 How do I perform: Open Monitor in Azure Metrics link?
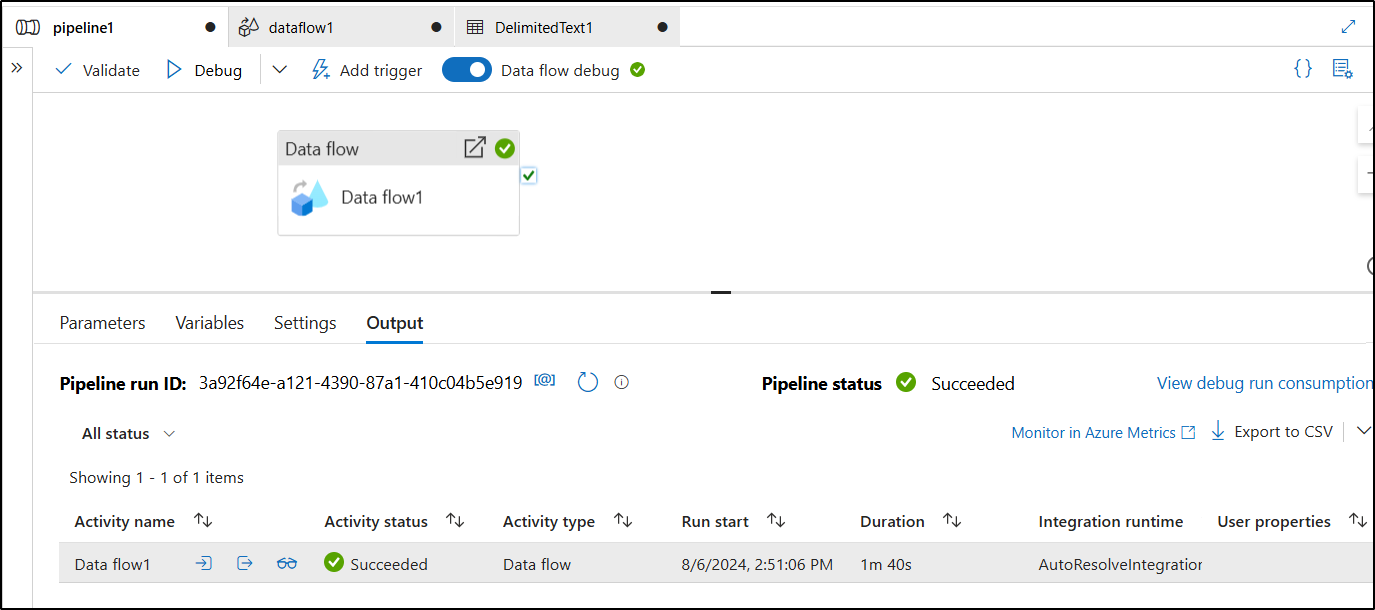click(1104, 433)
